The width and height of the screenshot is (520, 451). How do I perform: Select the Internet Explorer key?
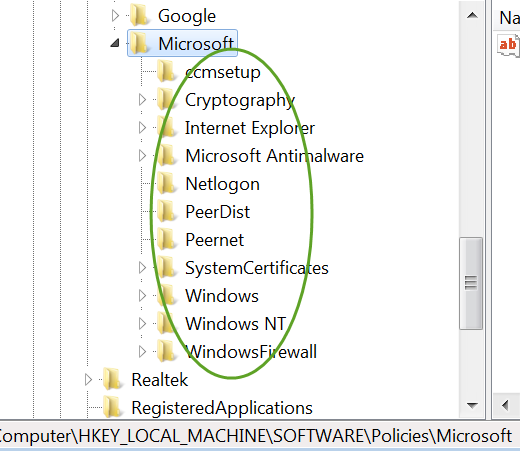pyautogui.click(x=250, y=128)
